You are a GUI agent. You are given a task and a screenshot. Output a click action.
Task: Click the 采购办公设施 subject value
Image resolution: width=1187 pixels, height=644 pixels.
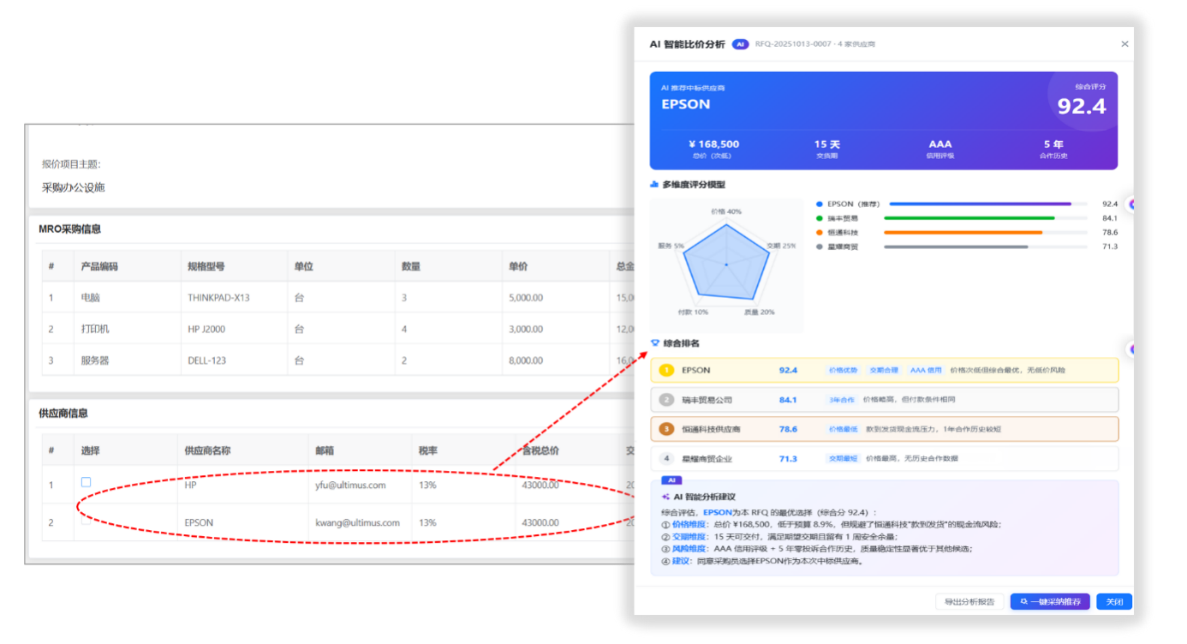[x=73, y=188]
